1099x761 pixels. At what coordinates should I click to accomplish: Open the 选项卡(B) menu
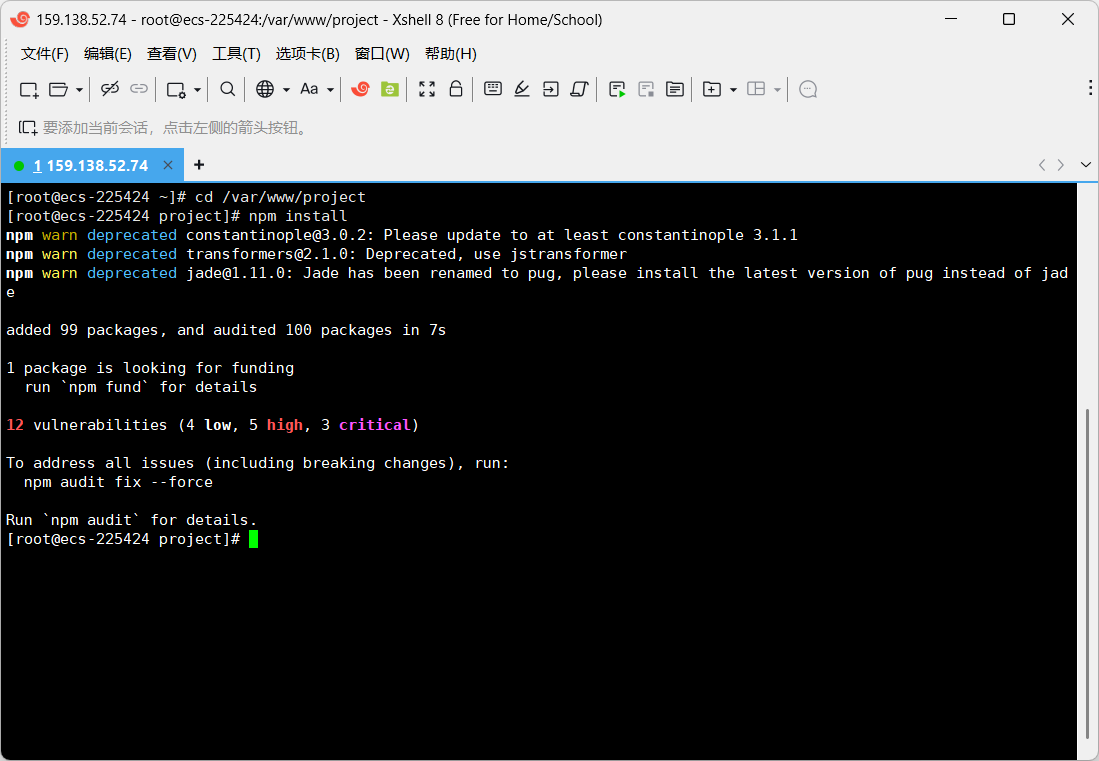point(307,54)
